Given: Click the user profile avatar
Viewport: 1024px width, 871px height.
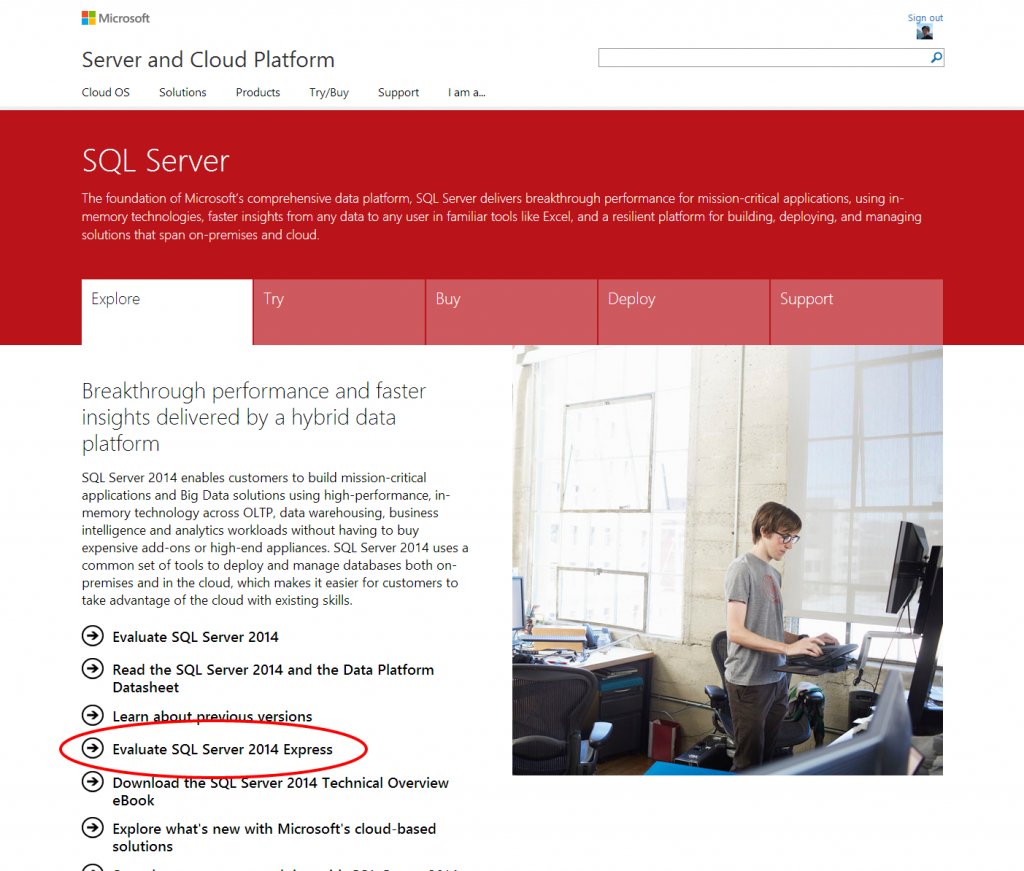Looking at the screenshot, I should [924, 31].
